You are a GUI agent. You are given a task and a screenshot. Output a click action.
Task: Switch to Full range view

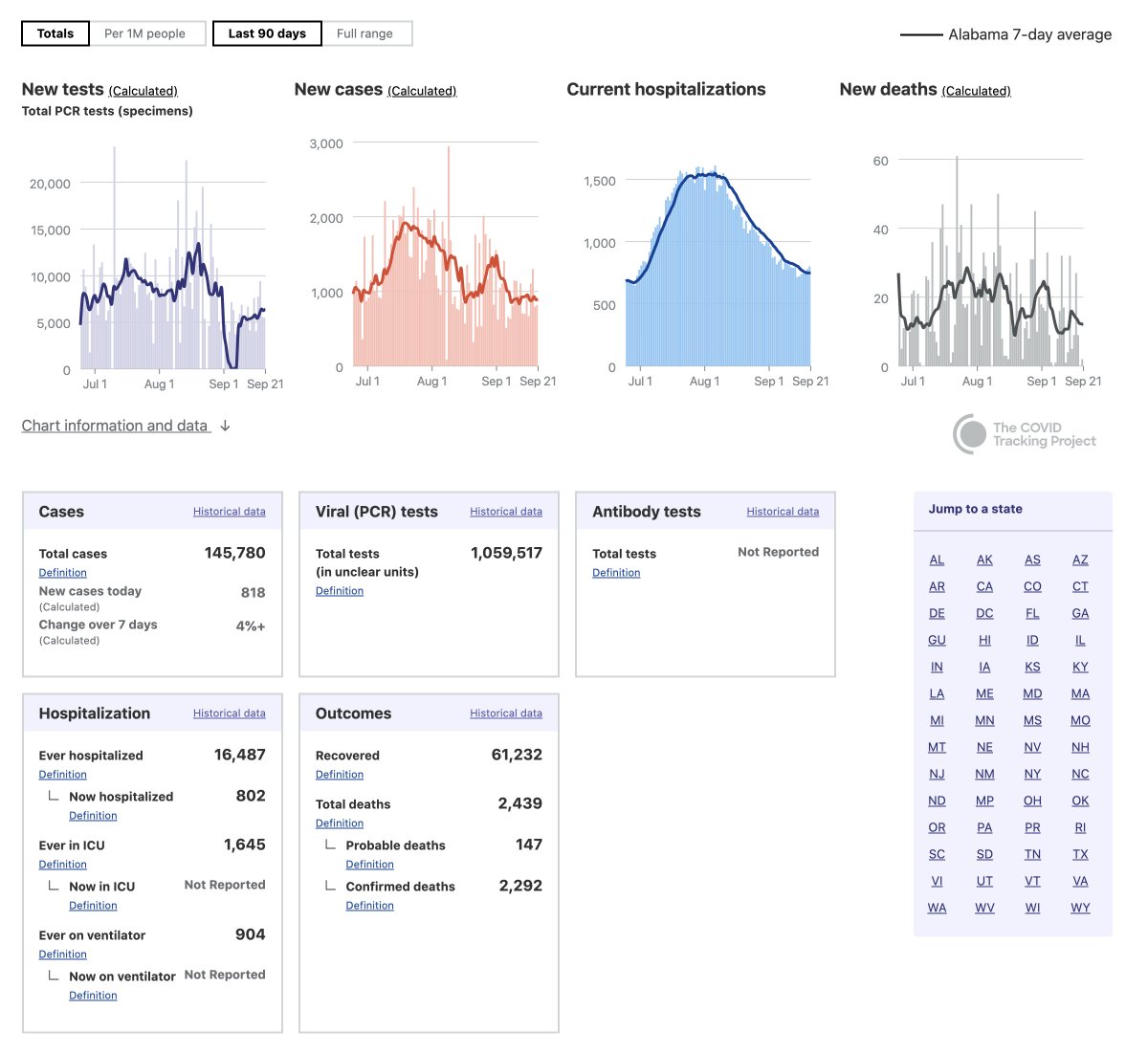365,33
